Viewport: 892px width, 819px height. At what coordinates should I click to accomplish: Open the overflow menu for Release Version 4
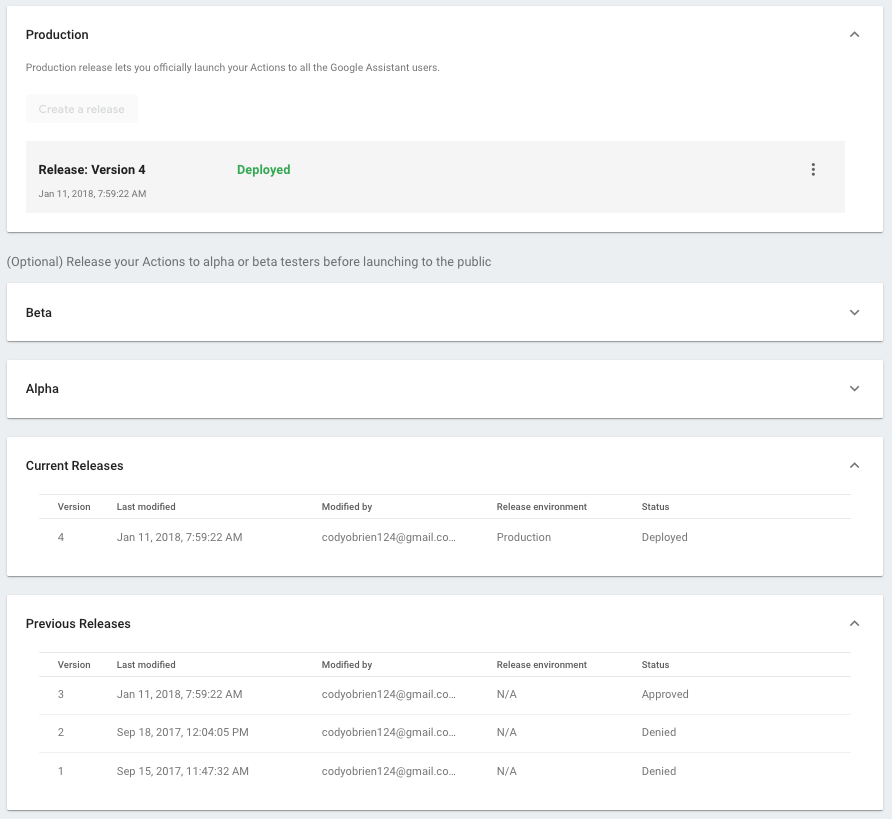(813, 169)
